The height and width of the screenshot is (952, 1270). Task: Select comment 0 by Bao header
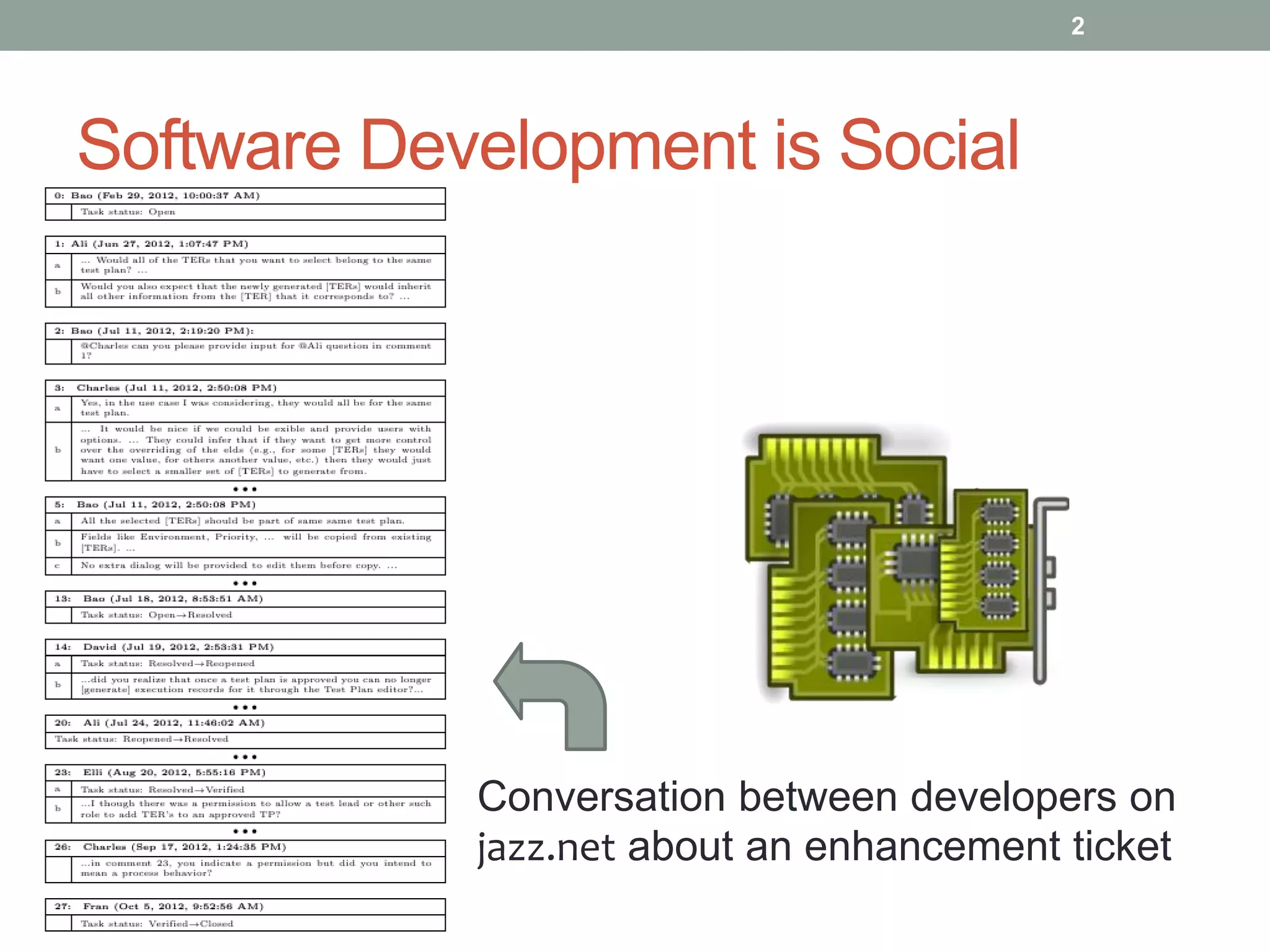(x=157, y=196)
